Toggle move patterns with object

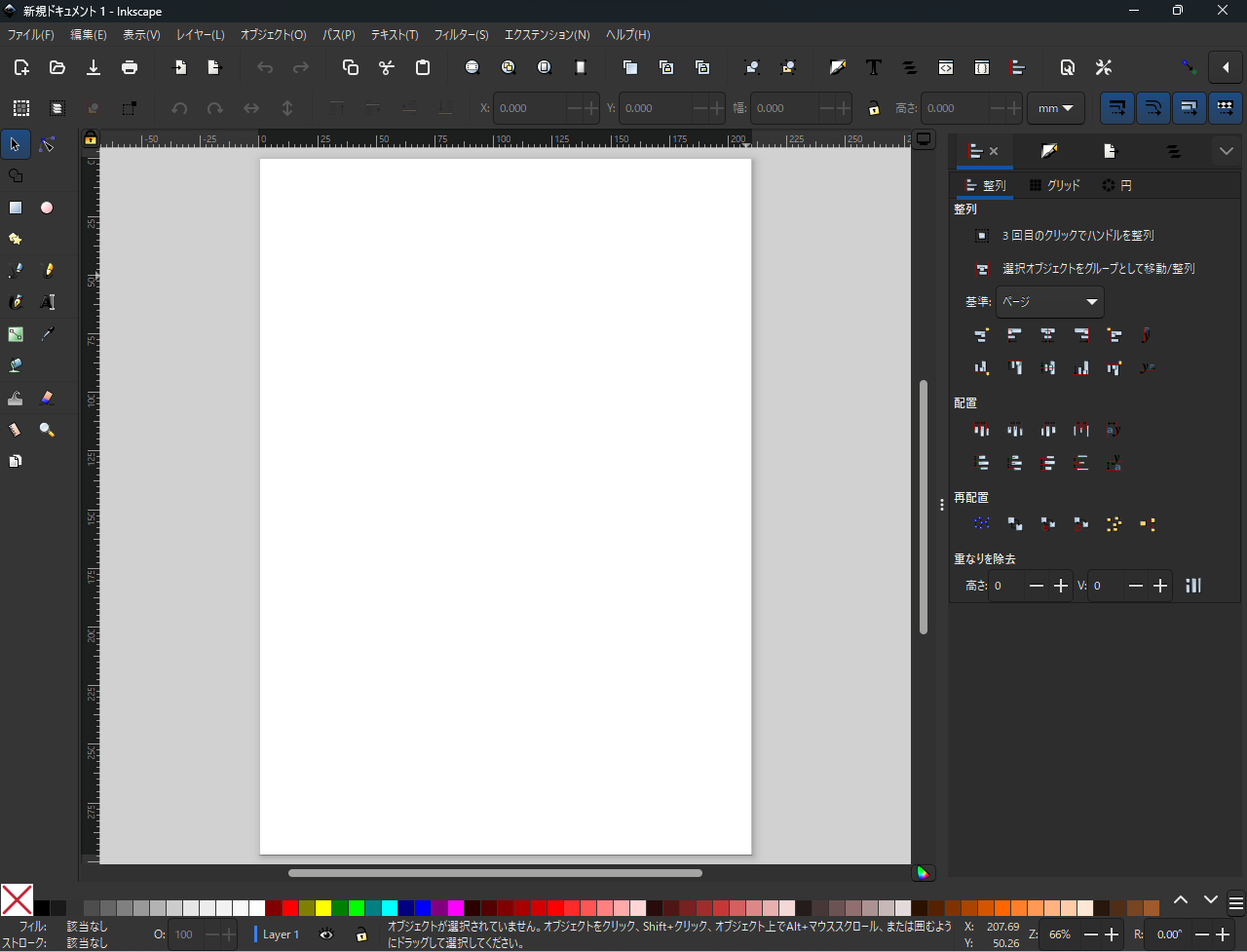point(1226,107)
